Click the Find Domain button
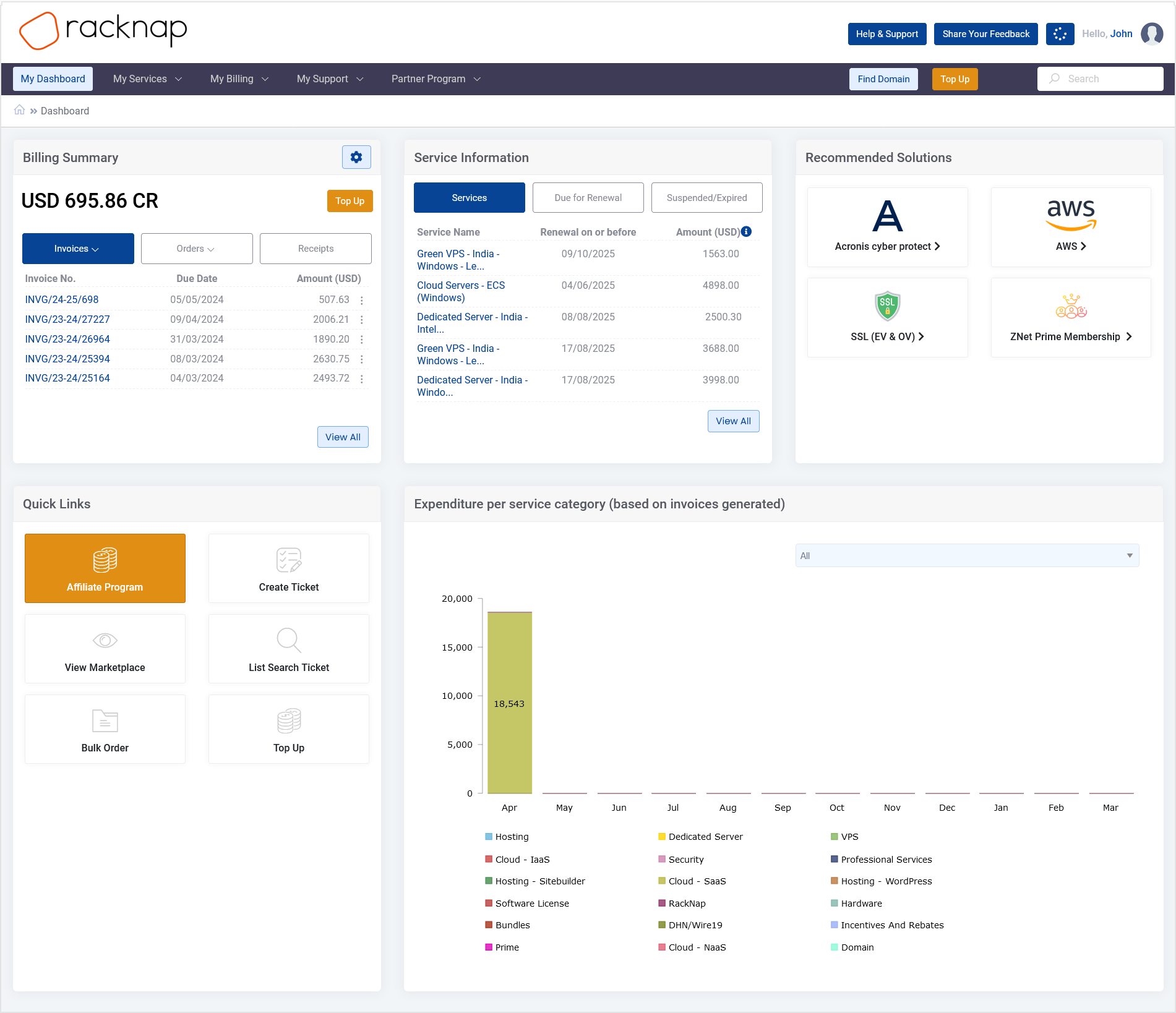The width and height of the screenshot is (1176, 1013). [883, 79]
